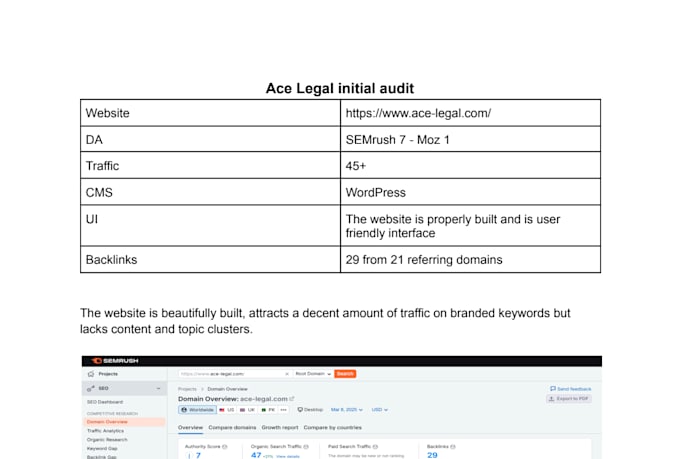
Task: Clear the domain search field with X
Action: tap(287, 374)
